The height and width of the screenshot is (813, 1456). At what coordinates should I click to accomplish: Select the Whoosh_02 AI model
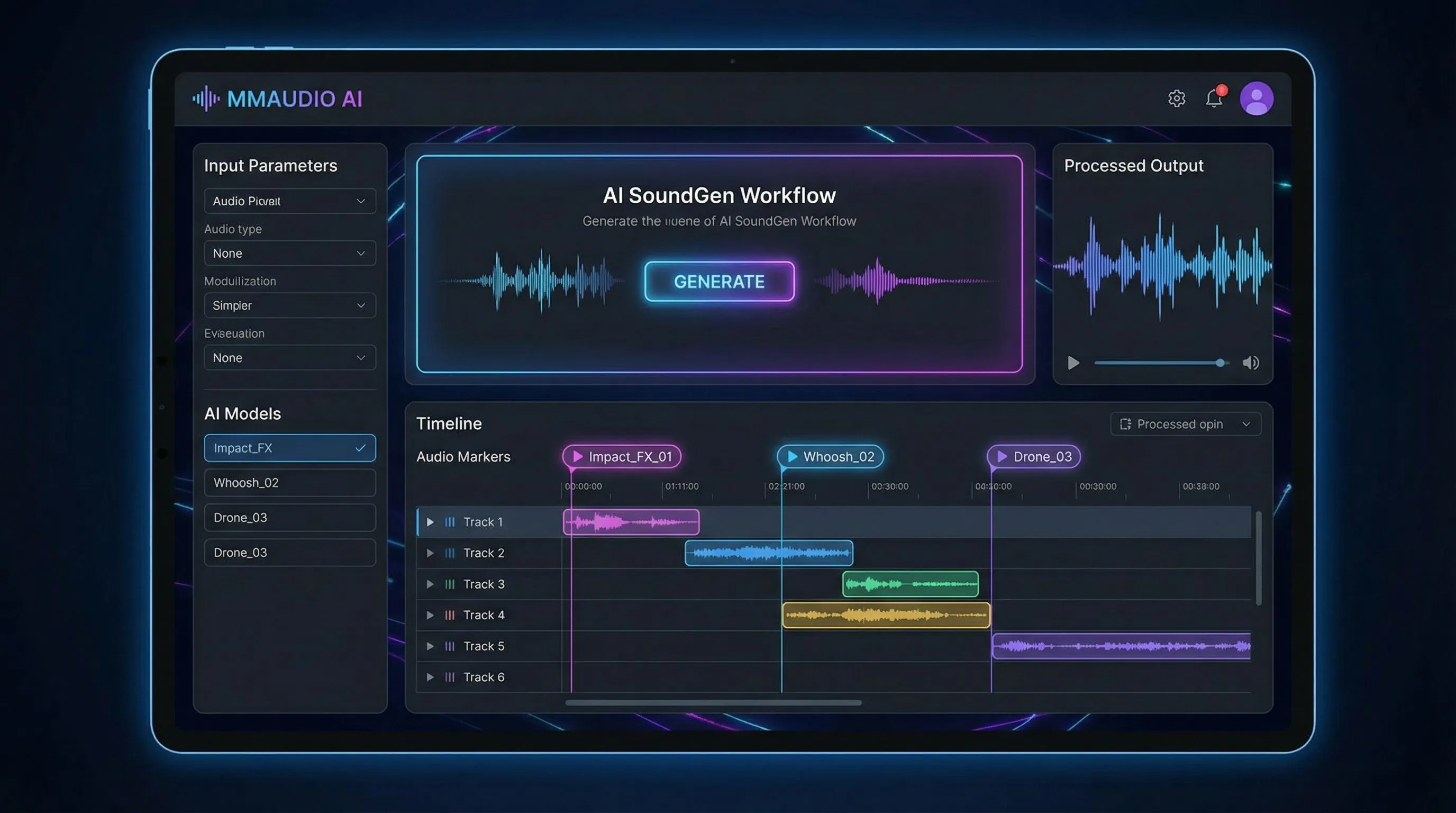click(x=290, y=483)
